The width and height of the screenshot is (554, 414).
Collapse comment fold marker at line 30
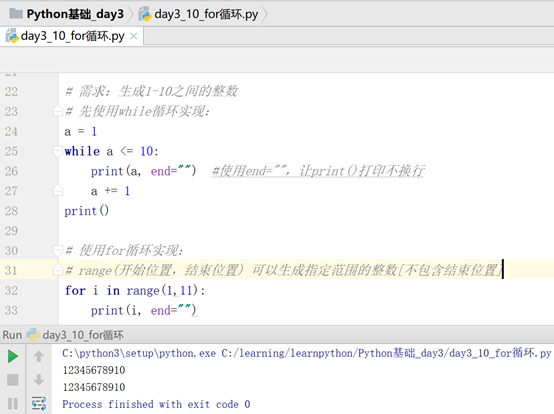[x=58, y=250]
